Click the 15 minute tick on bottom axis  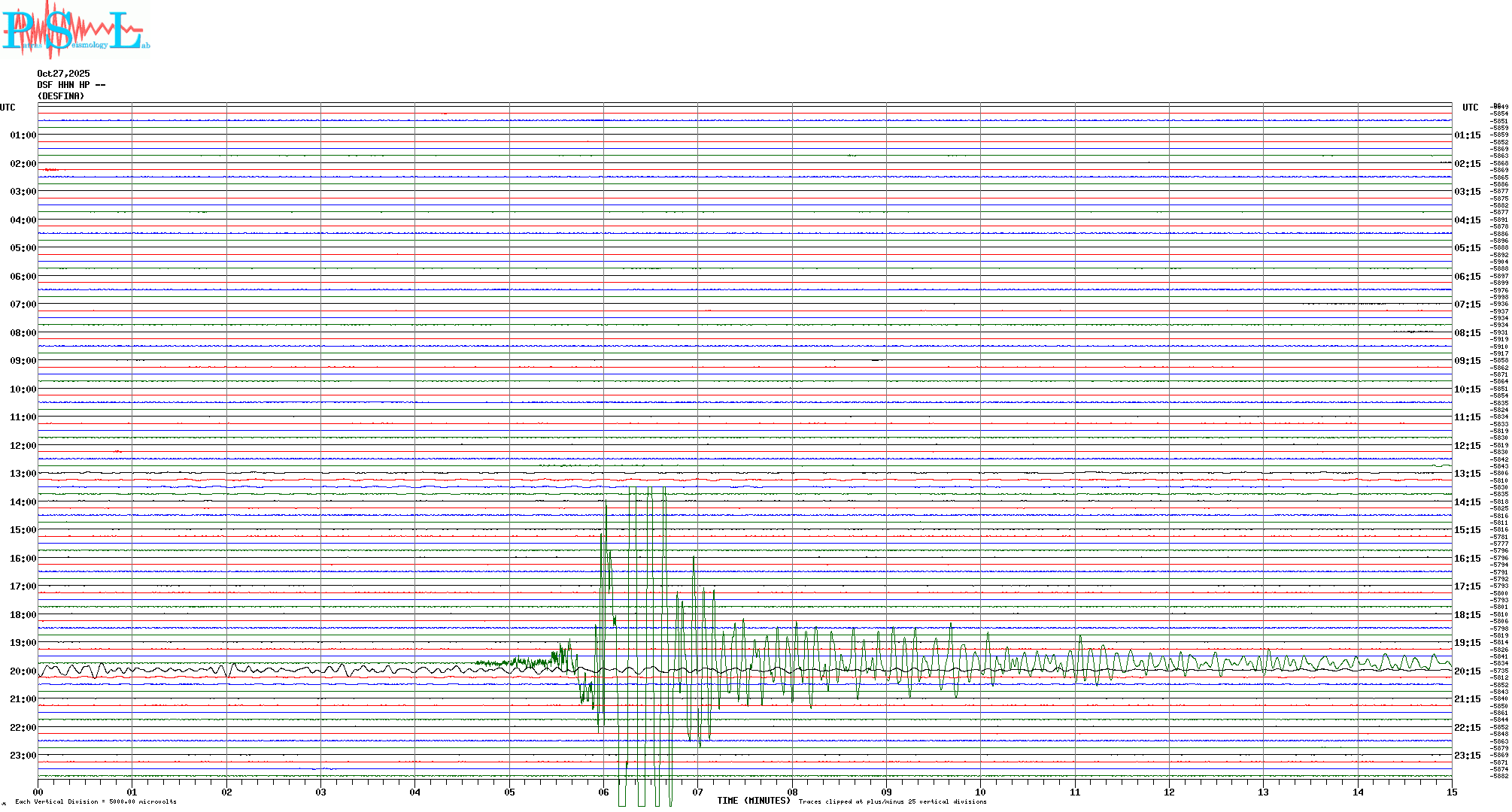pos(1452,792)
